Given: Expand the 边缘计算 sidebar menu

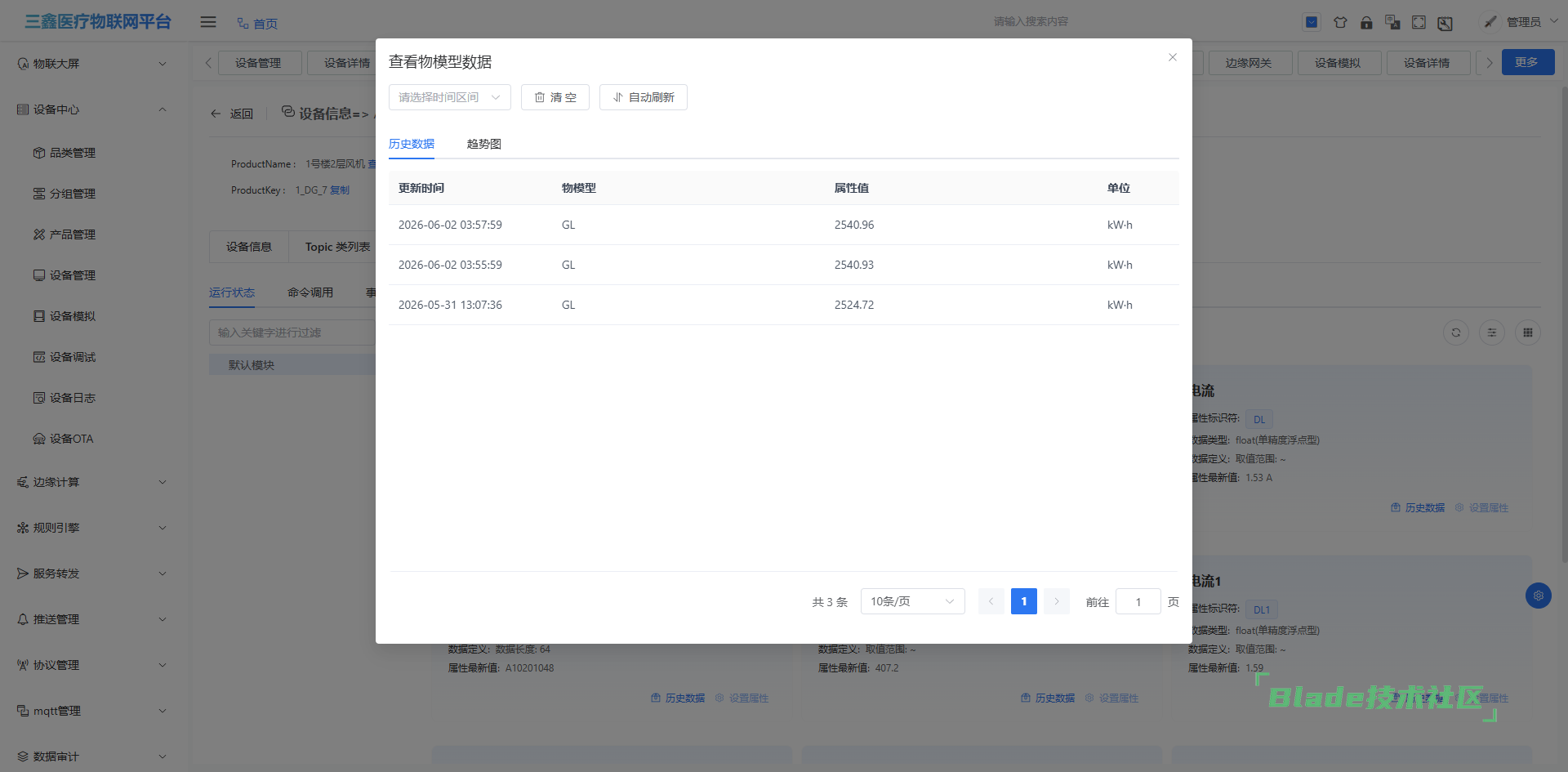Looking at the screenshot, I should [x=92, y=482].
